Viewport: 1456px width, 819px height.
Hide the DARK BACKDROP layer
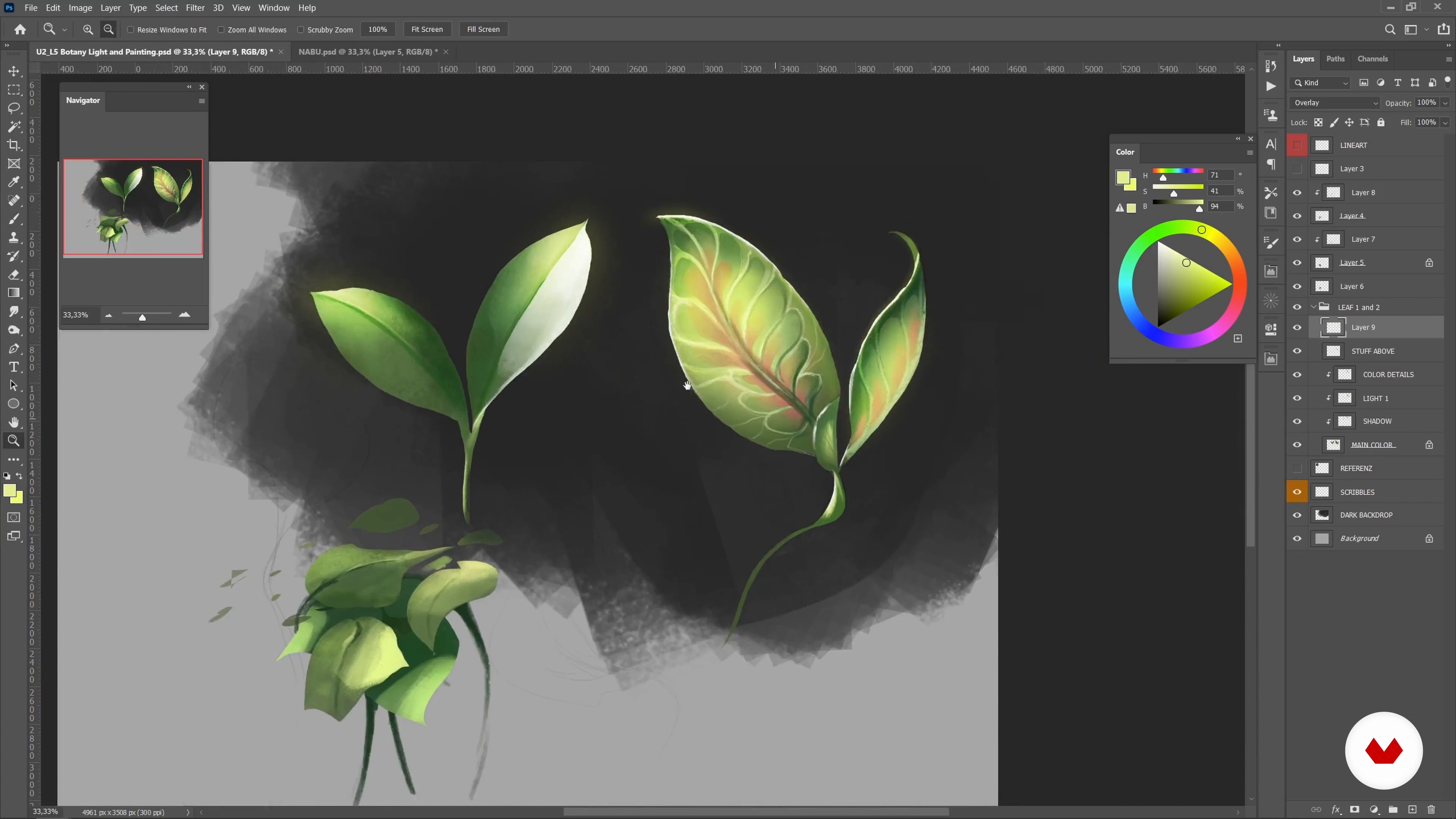[1297, 515]
